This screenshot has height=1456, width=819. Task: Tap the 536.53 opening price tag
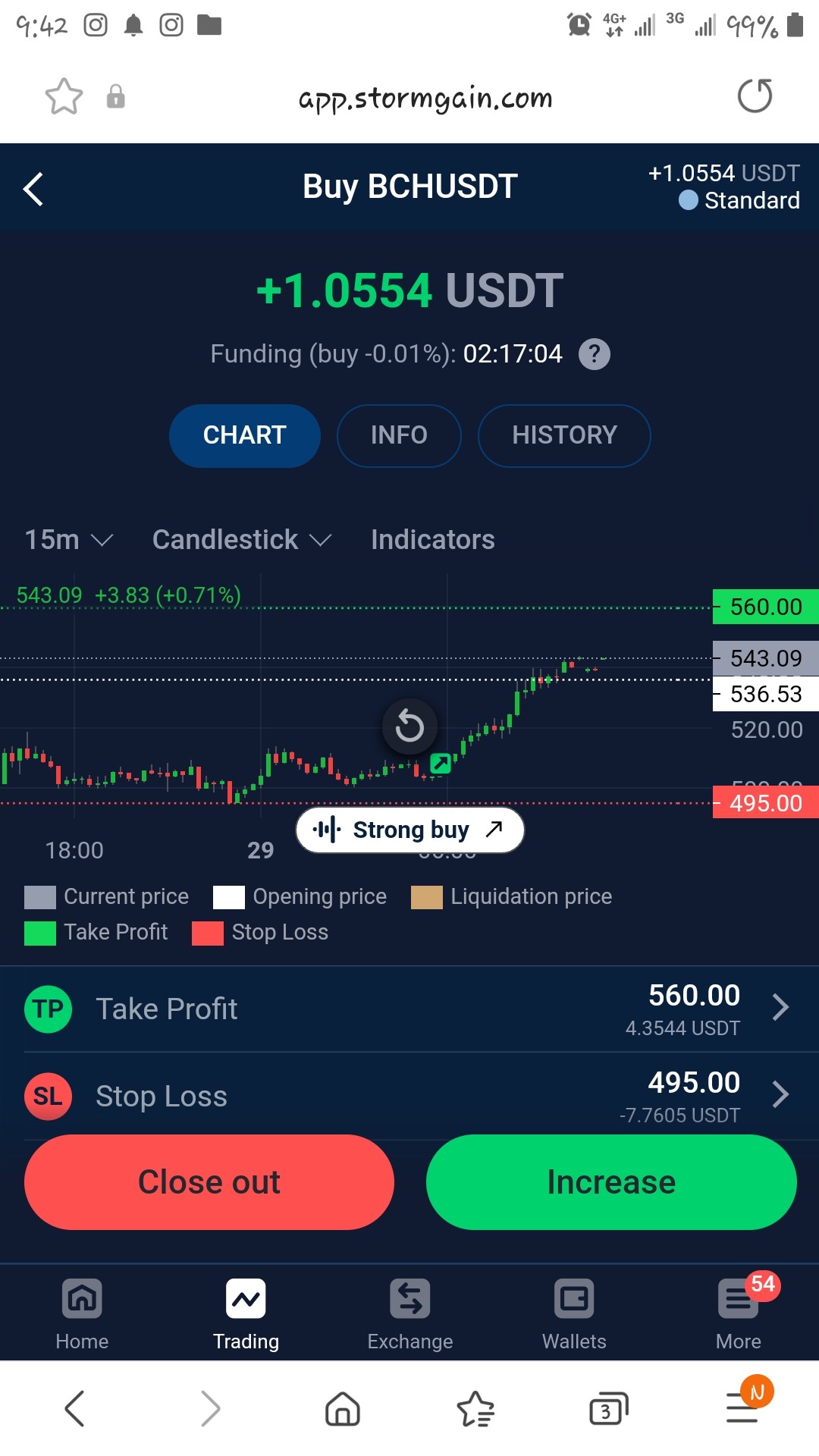coord(766,694)
